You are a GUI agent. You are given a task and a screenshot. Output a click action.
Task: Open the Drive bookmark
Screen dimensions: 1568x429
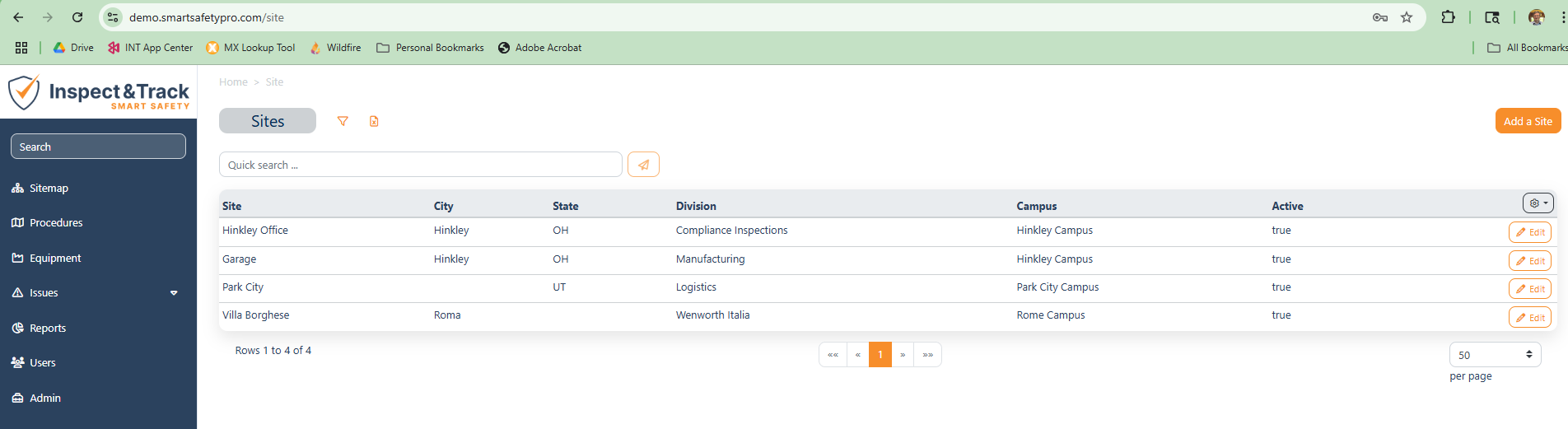click(73, 48)
